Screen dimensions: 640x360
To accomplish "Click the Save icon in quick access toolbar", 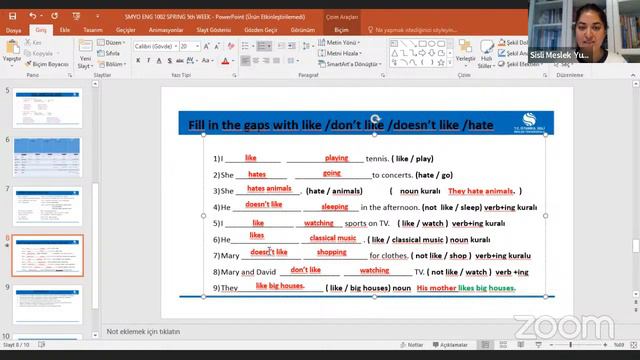I will [x=12, y=16].
